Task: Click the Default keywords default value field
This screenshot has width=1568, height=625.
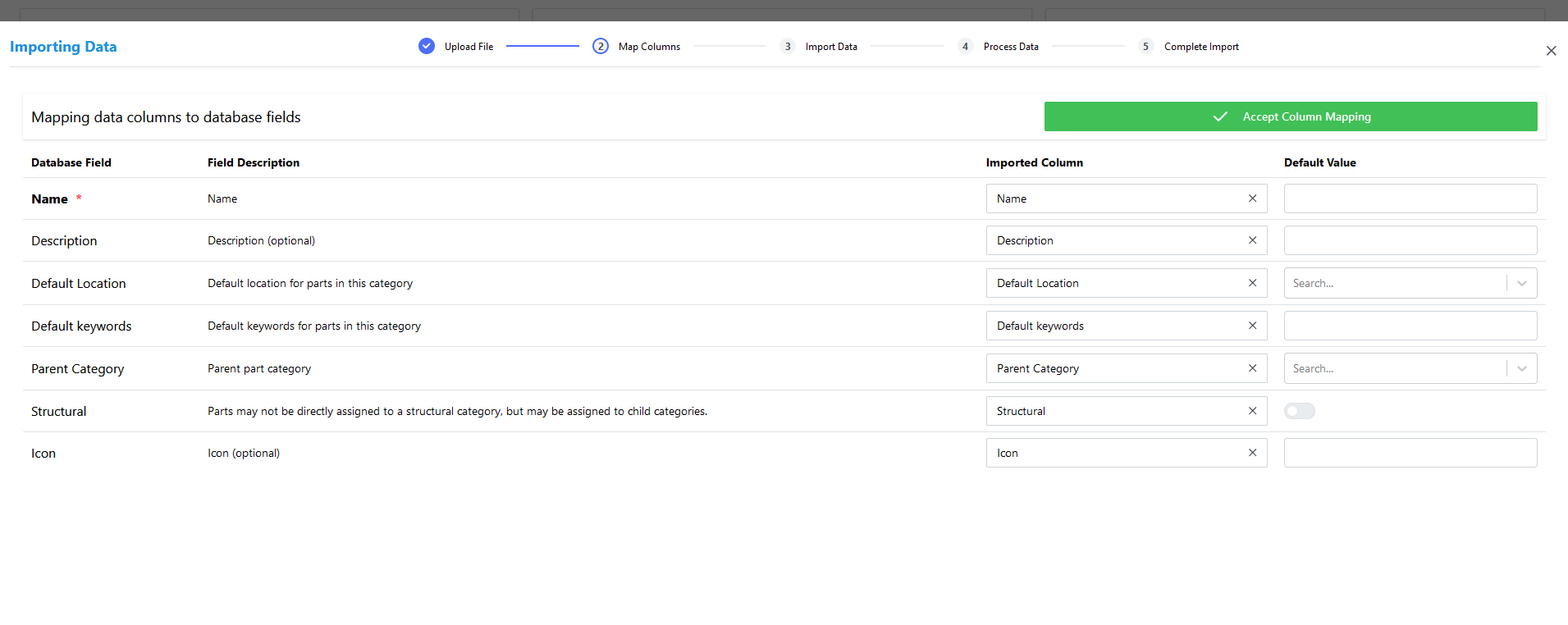Action: coord(1410,326)
